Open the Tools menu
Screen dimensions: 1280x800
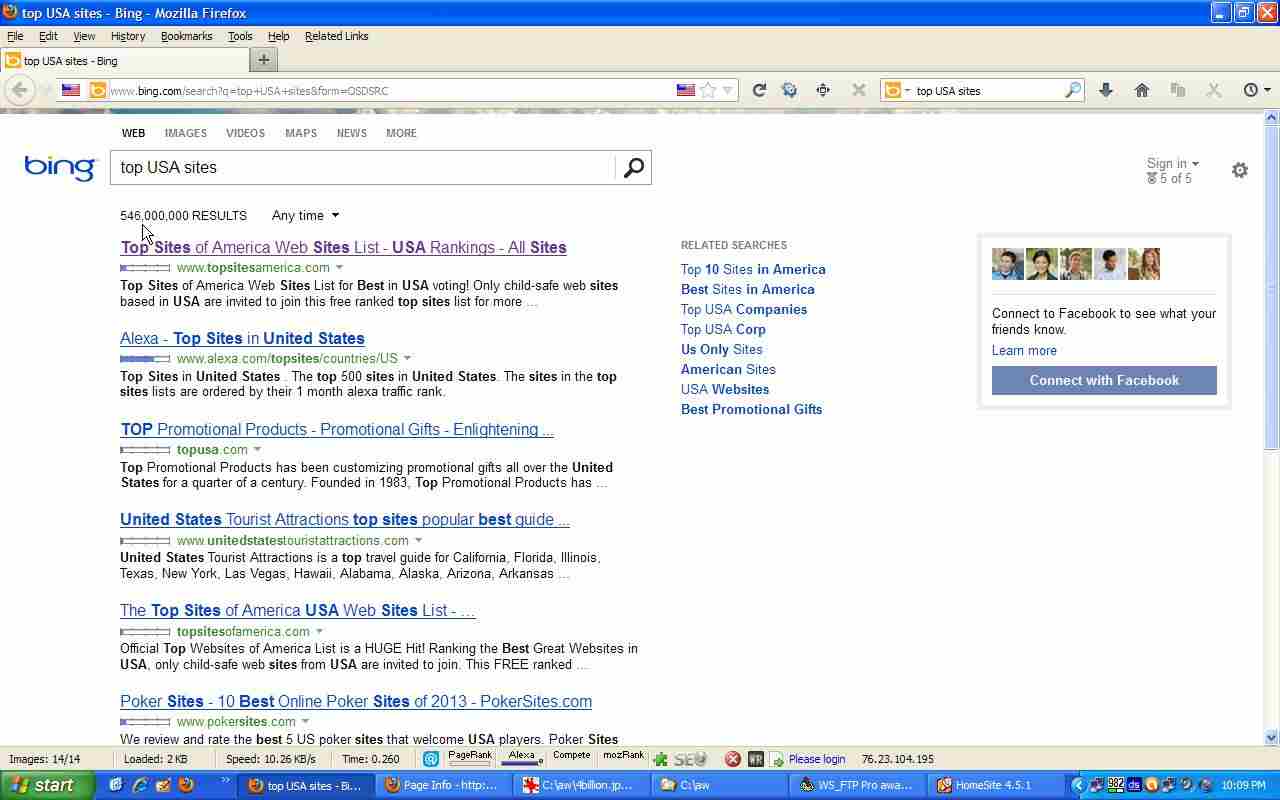pos(240,36)
